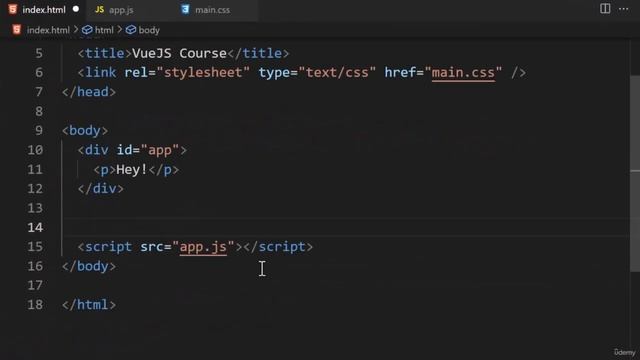The height and width of the screenshot is (360, 640).
Task: Click the "text/css" type attribute value
Action: (337, 73)
